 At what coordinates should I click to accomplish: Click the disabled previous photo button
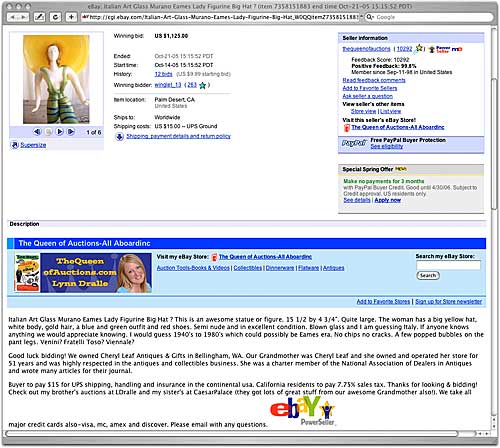pyautogui.click(x=48, y=132)
